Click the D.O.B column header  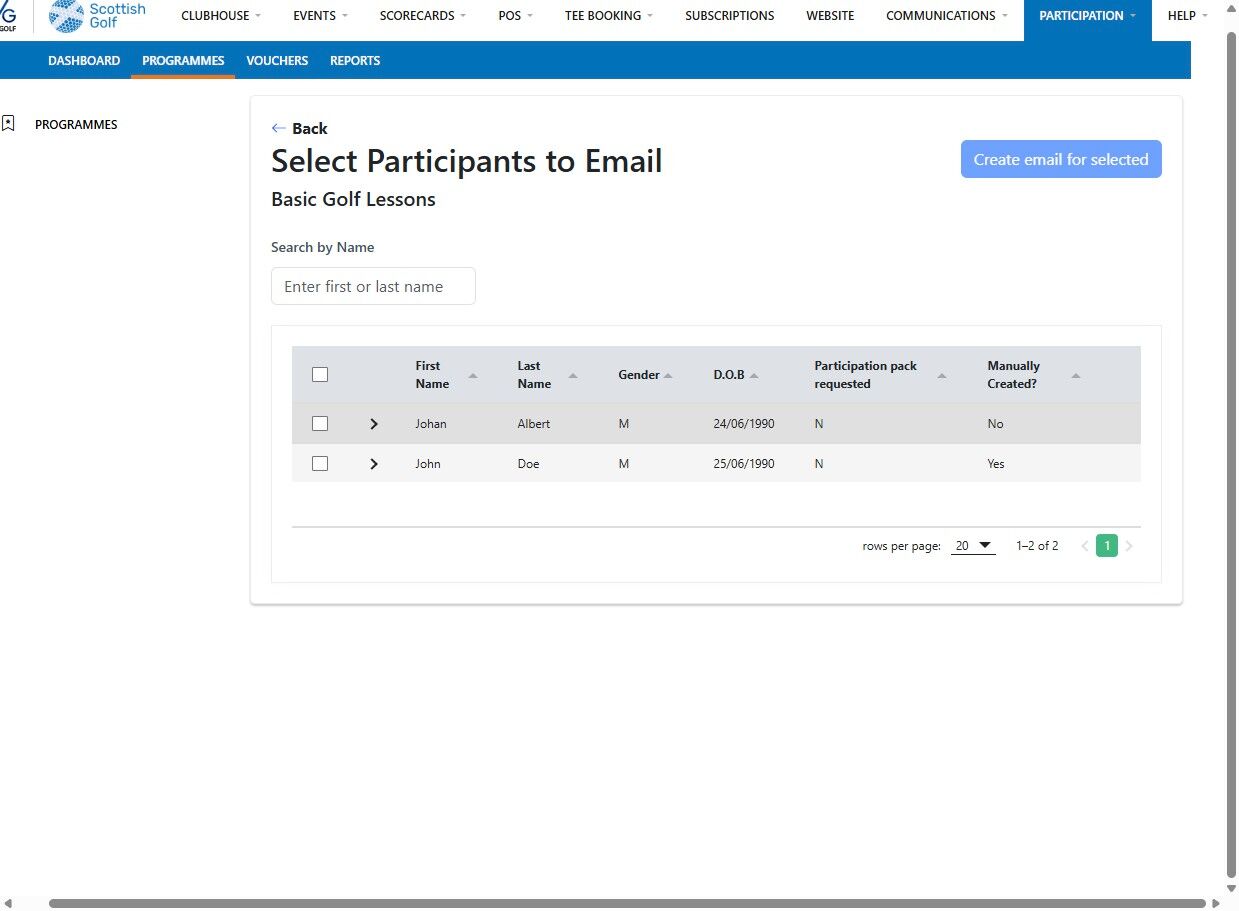729,375
